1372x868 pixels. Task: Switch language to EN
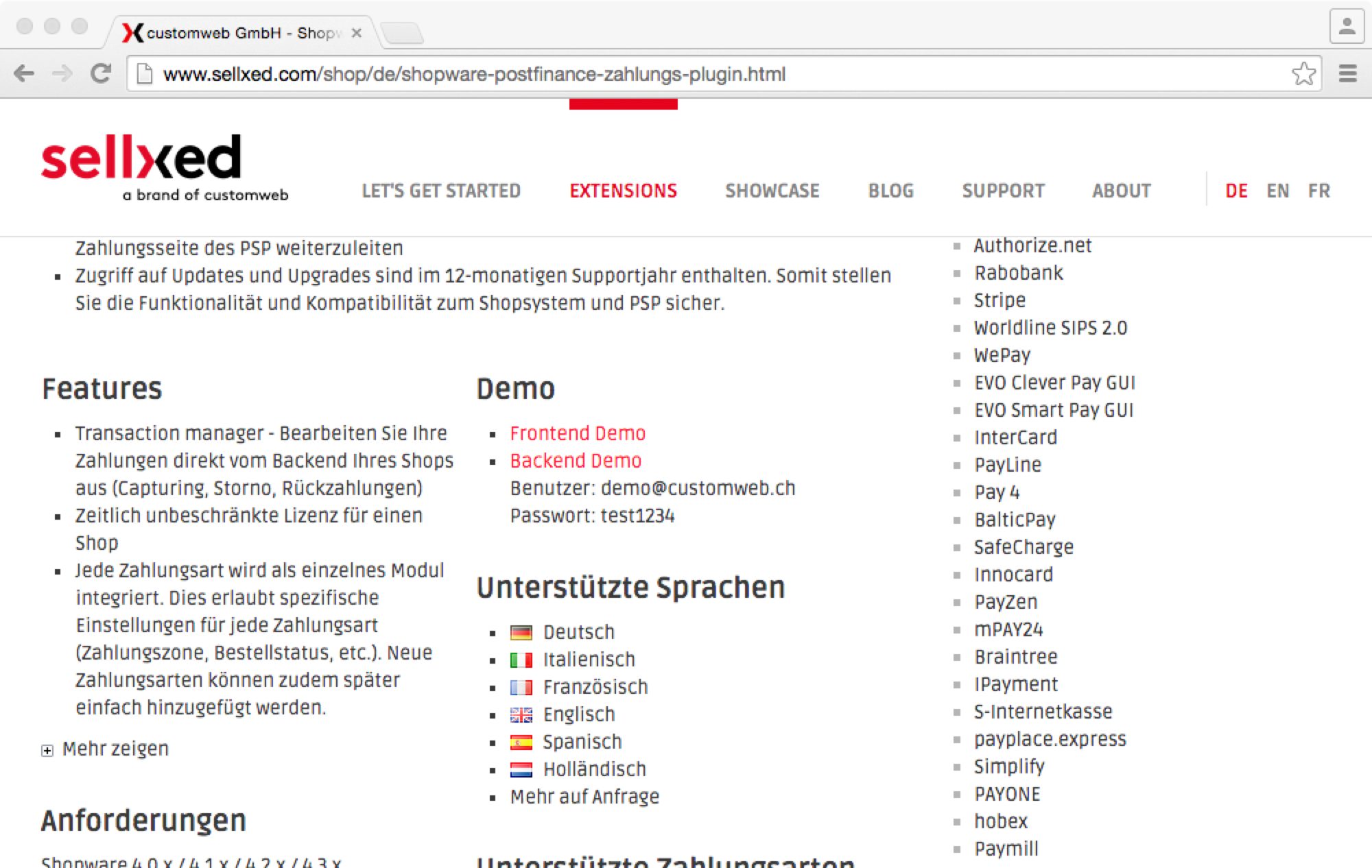1277,191
